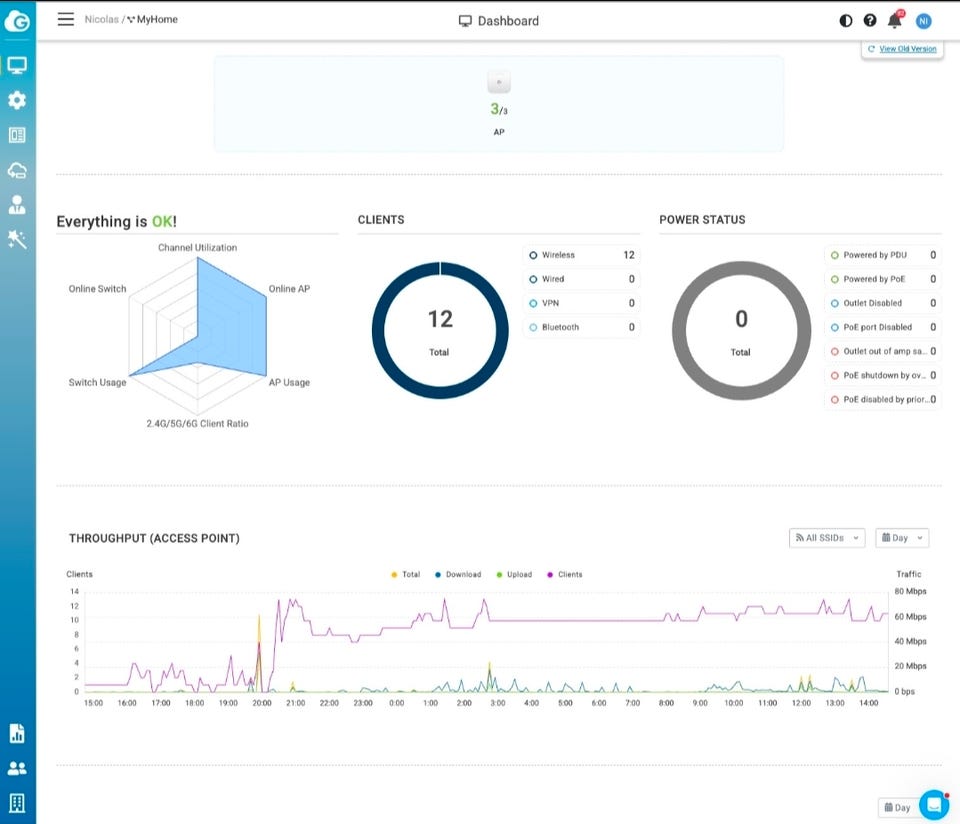Select the Bluetooth clients row
The width and height of the screenshot is (960, 824).
(x=582, y=328)
